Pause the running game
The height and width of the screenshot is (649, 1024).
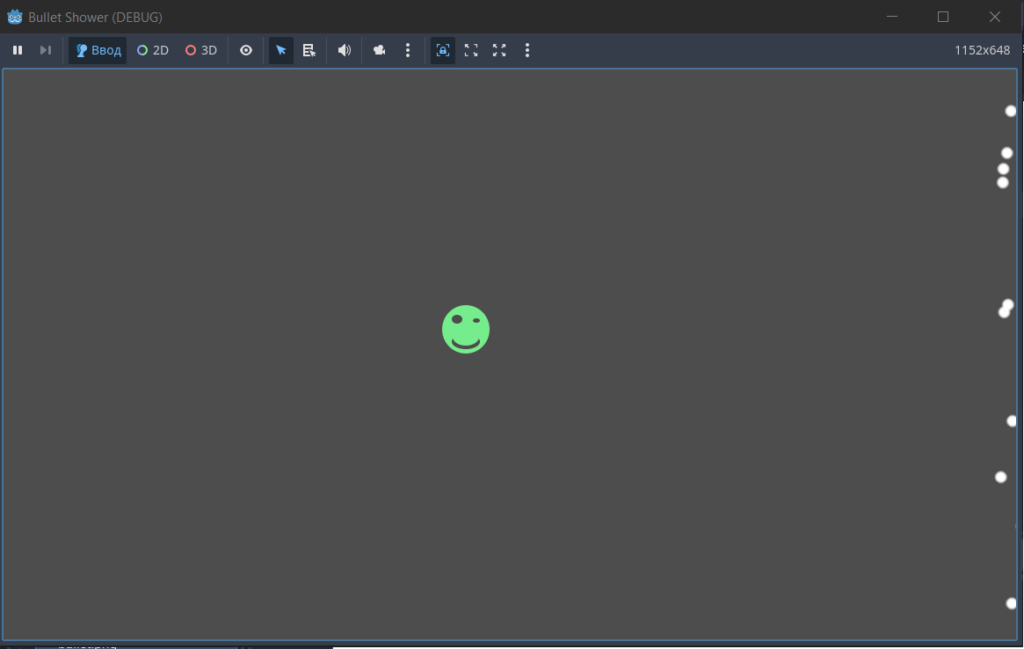point(18,50)
